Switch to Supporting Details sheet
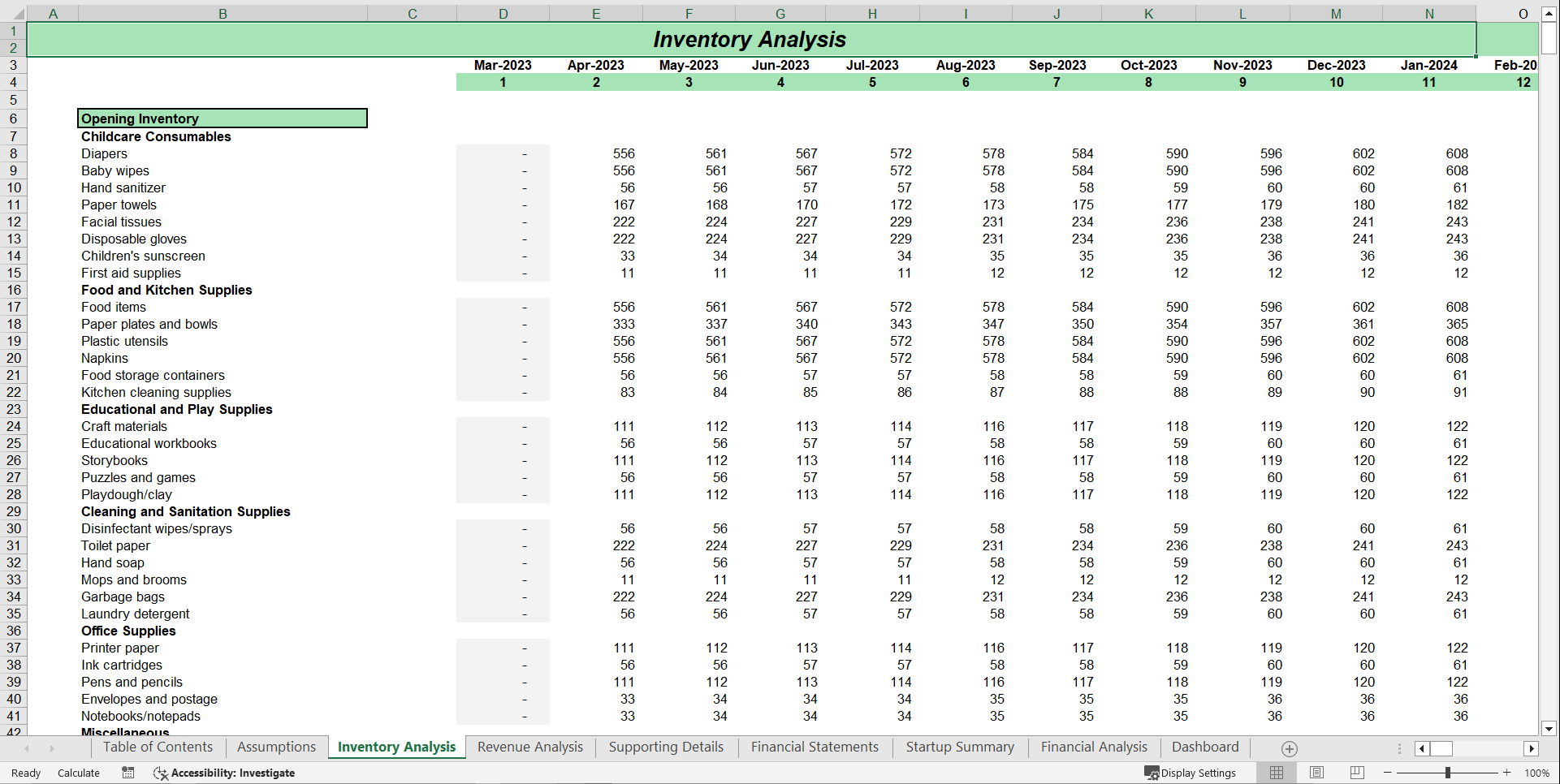Image resolution: width=1560 pixels, height=784 pixels. [x=666, y=747]
